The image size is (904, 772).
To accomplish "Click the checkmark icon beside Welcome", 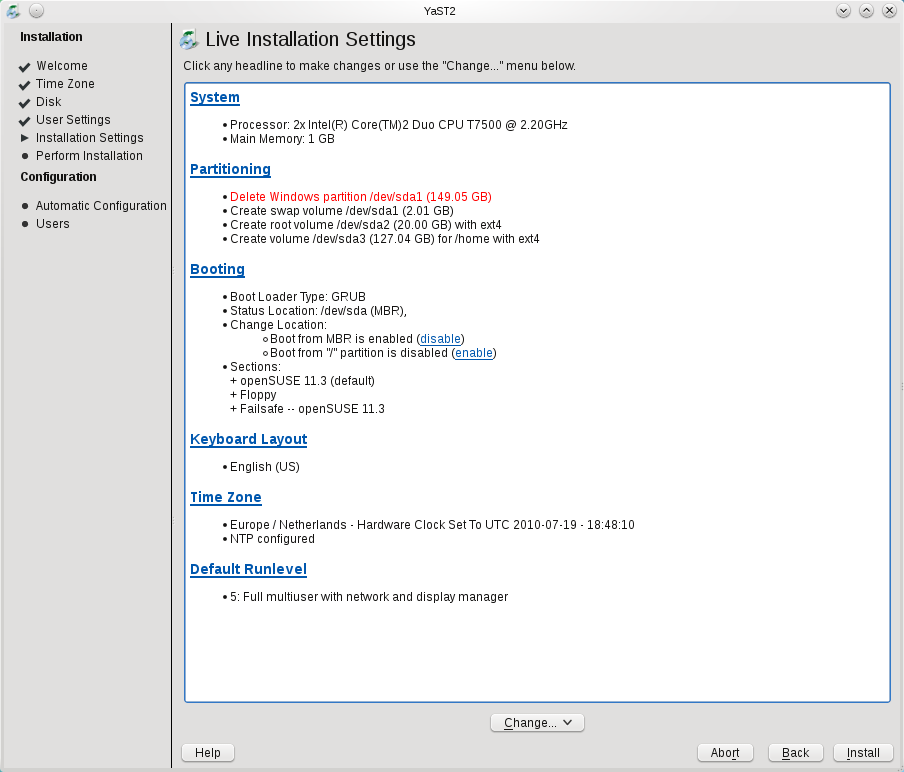I will pyautogui.click(x=25, y=67).
